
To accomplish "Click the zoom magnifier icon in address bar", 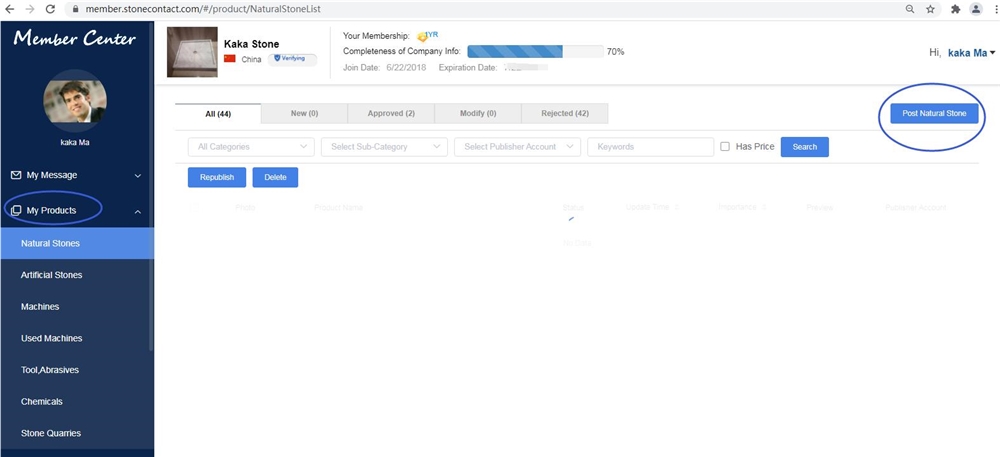I will [x=910, y=9].
